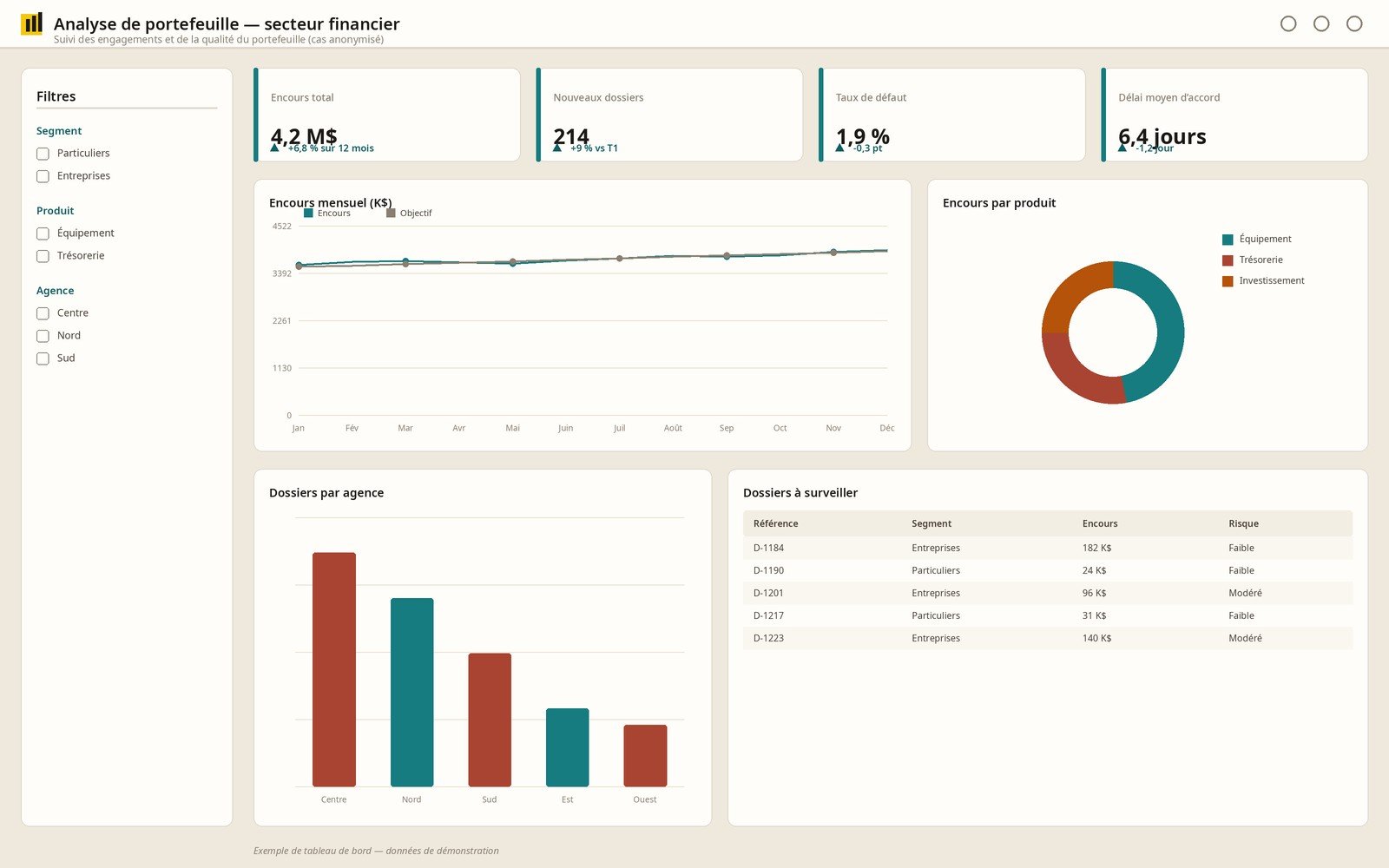Select the Ouest bar in agency chart
The image size is (1389, 868).
645,755
